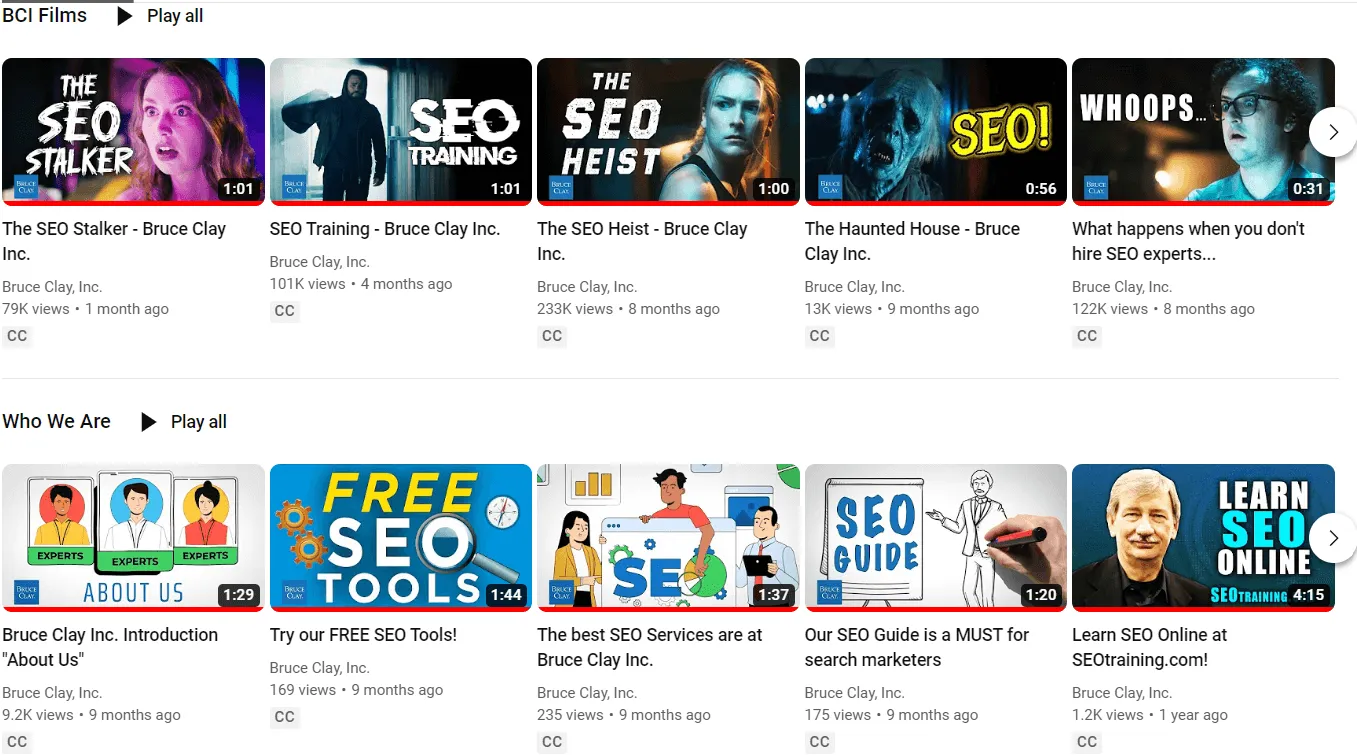Image resolution: width=1357 pixels, height=755 pixels.
Task: Open The SEO Heist video thumbnail
Action: (668, 131)
